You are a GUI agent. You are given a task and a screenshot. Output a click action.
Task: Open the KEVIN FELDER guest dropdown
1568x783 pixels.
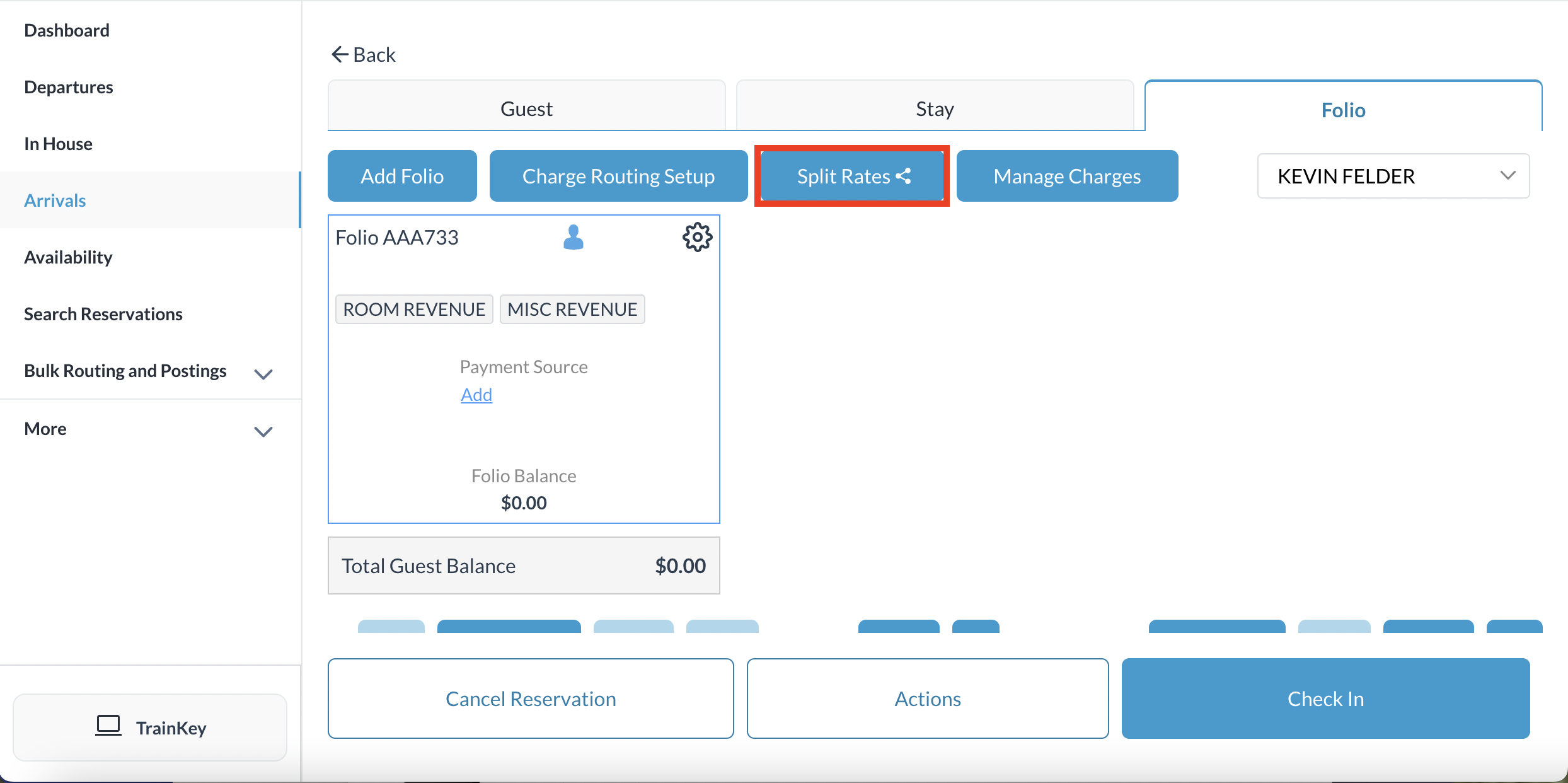[x=1393, y=176]
